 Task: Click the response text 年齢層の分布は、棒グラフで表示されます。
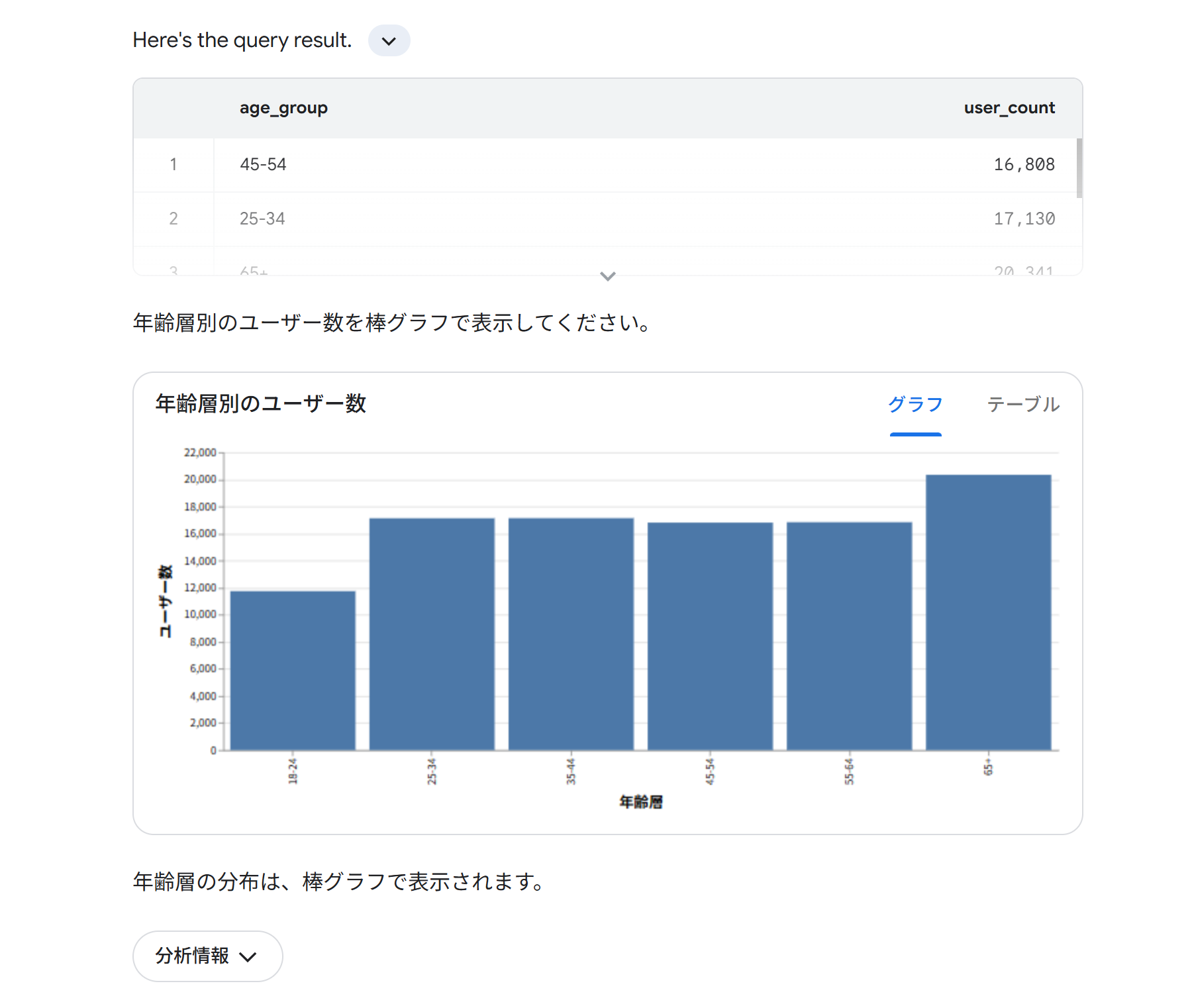click(x=339, y=882)
